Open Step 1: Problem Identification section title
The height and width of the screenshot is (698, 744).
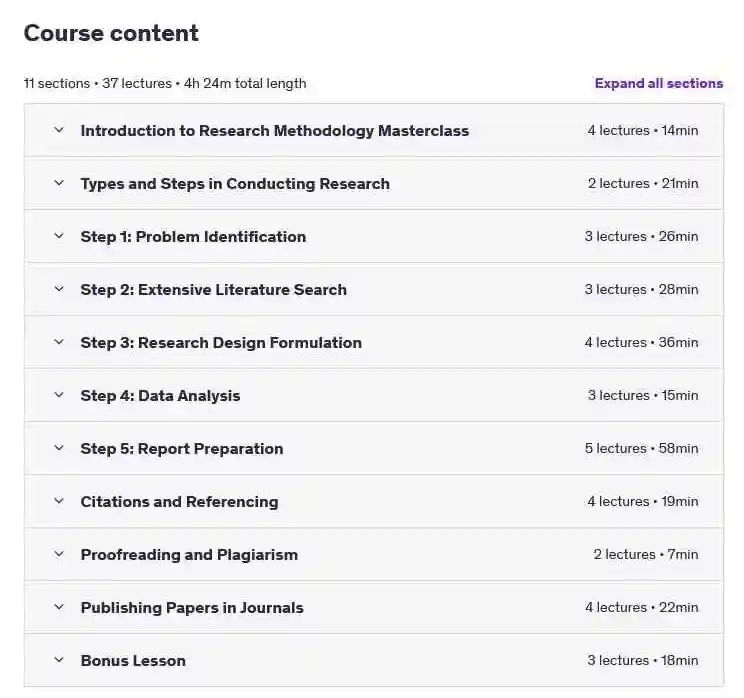tap(193, 237)
